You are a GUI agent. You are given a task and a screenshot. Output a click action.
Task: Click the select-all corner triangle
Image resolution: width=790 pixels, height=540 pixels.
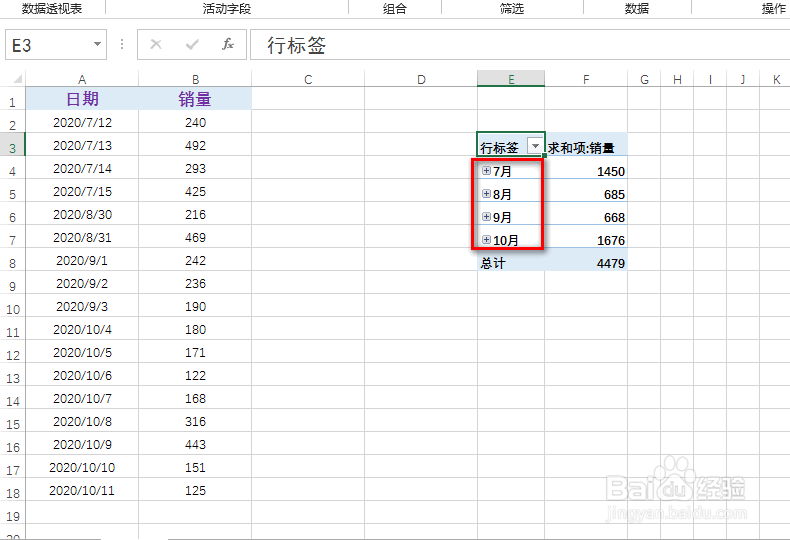(18, 79)
